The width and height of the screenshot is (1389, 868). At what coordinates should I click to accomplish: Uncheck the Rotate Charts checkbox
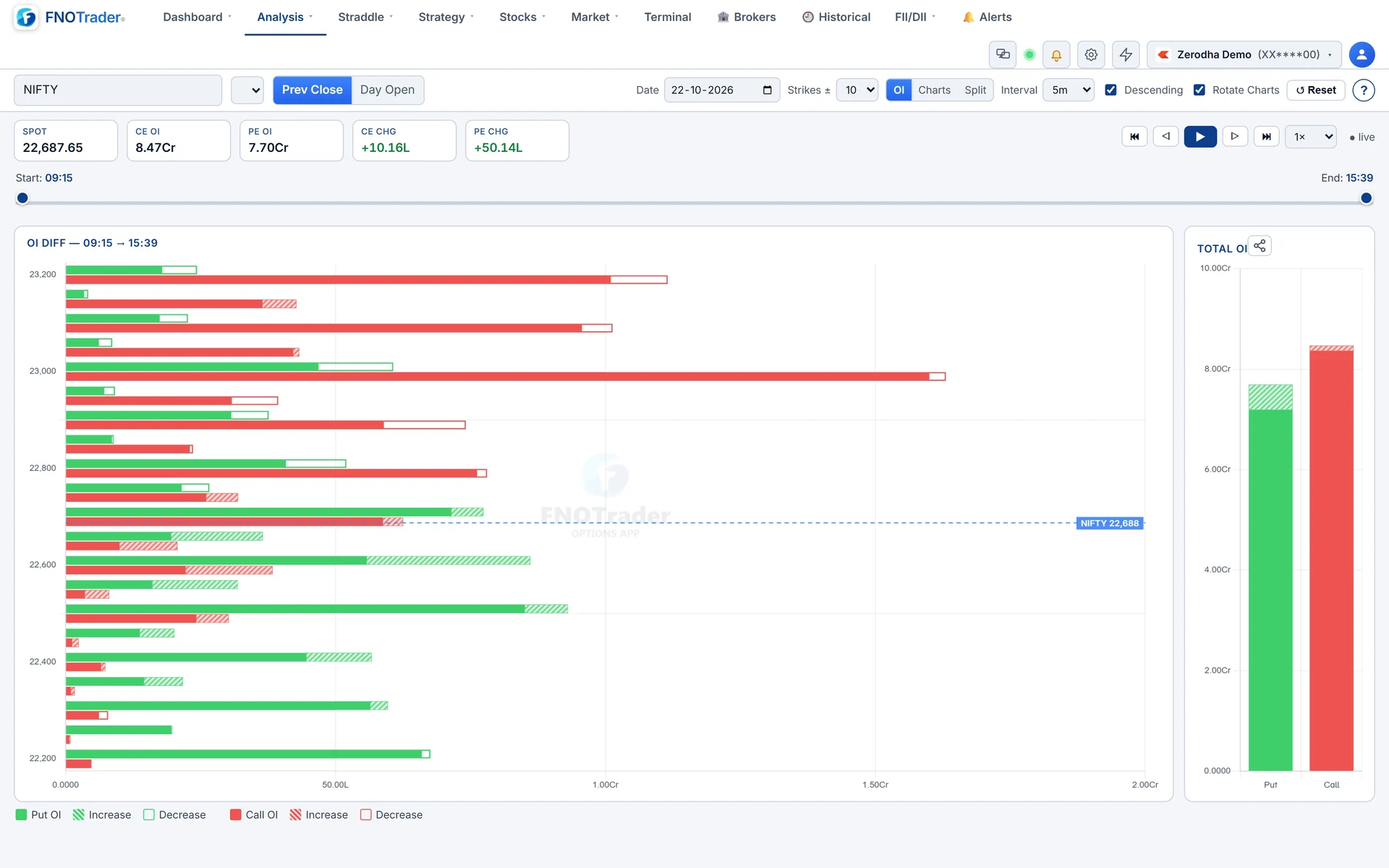click(x=1199, y=90)
